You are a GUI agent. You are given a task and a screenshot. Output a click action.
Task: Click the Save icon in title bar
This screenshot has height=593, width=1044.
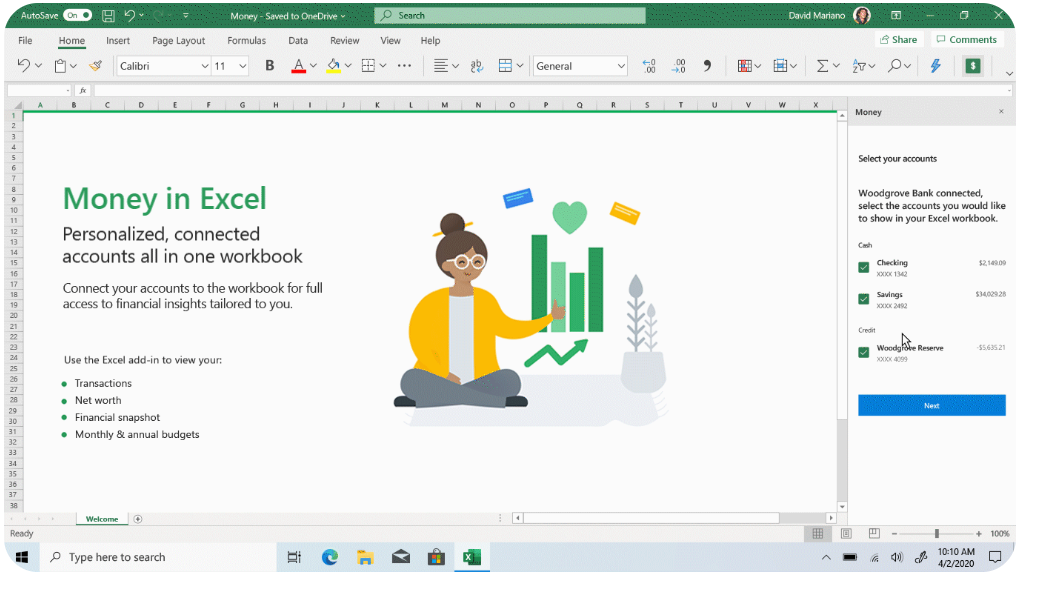click(x=107, y=16)
